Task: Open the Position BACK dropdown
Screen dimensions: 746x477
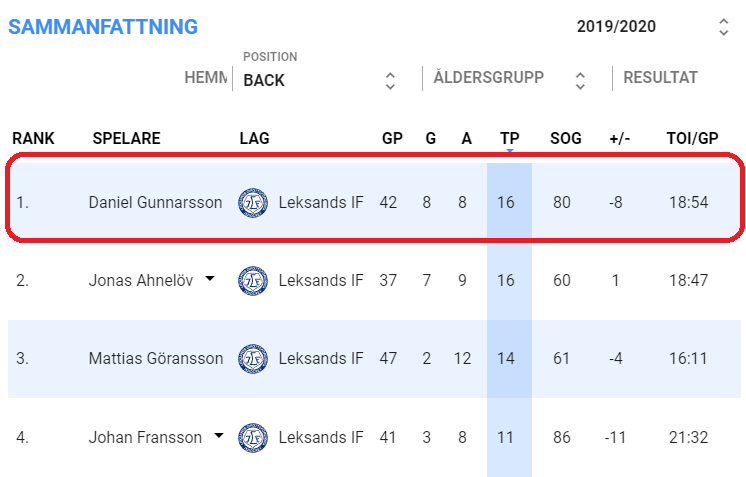Action: coord(320,79)
